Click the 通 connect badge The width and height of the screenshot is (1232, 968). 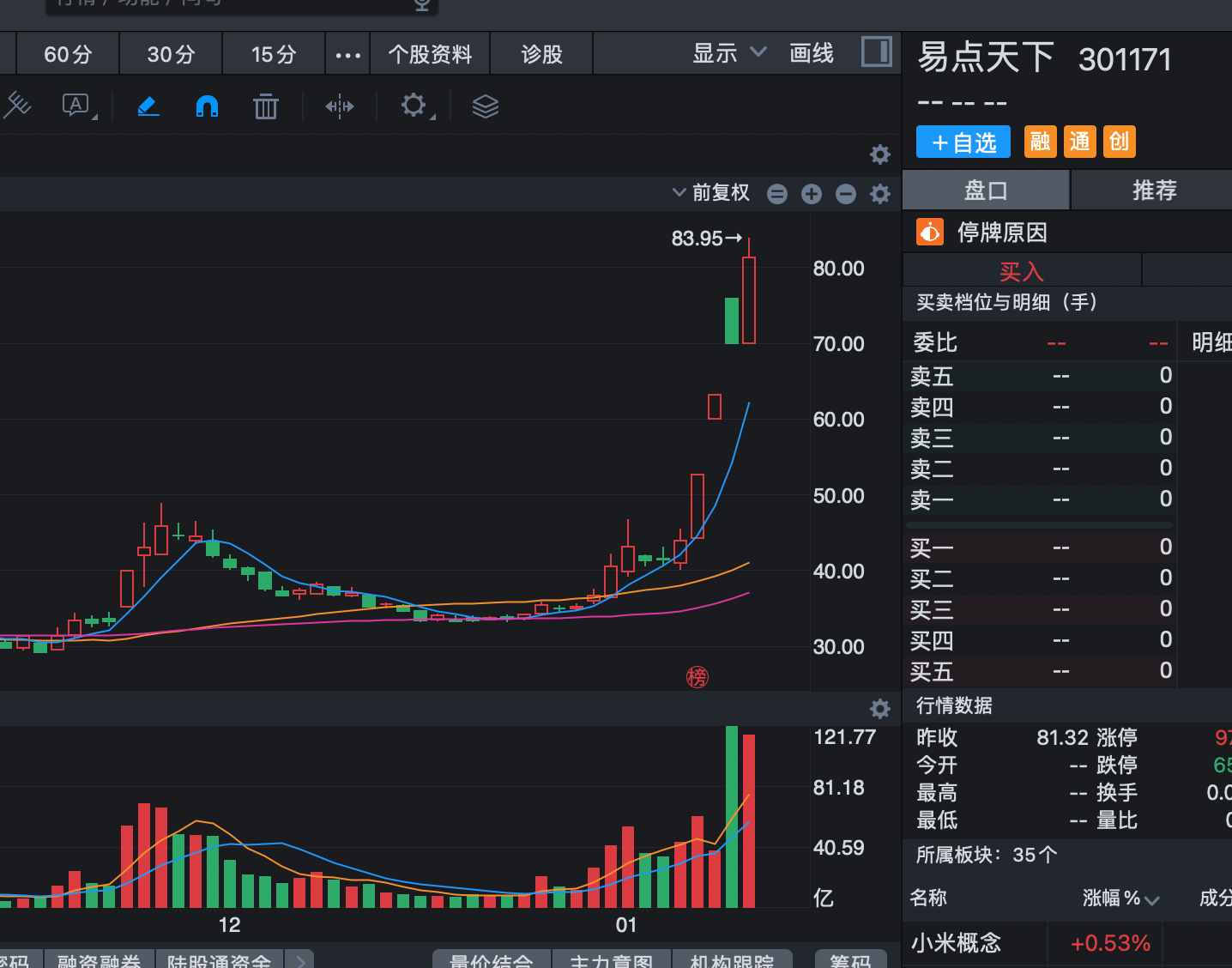point(1080,142)
